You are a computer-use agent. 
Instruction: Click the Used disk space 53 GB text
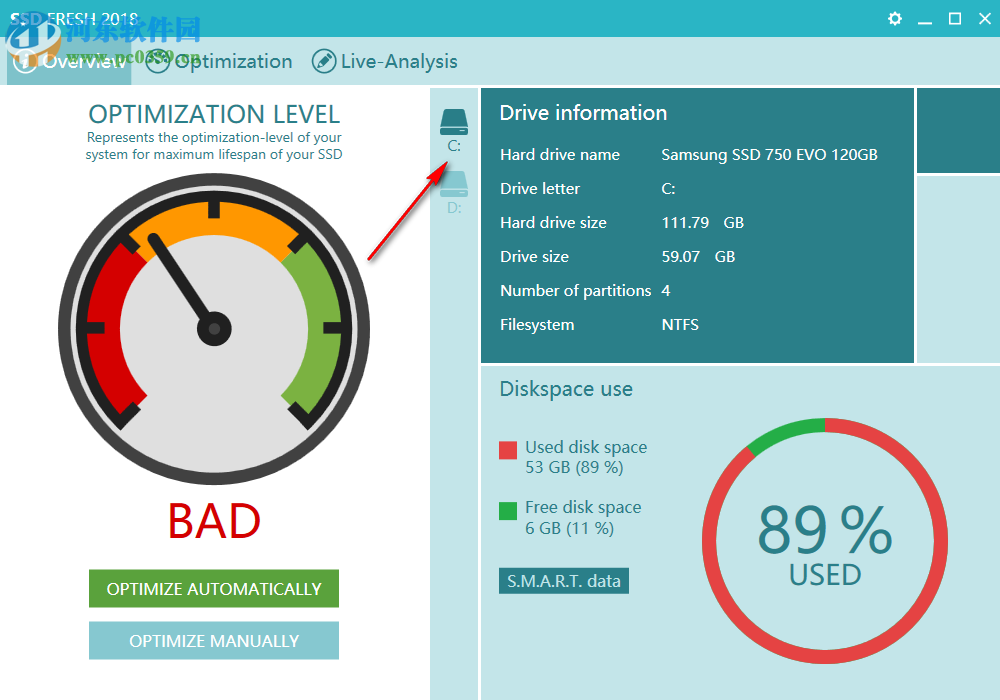(x=586, y=457)
